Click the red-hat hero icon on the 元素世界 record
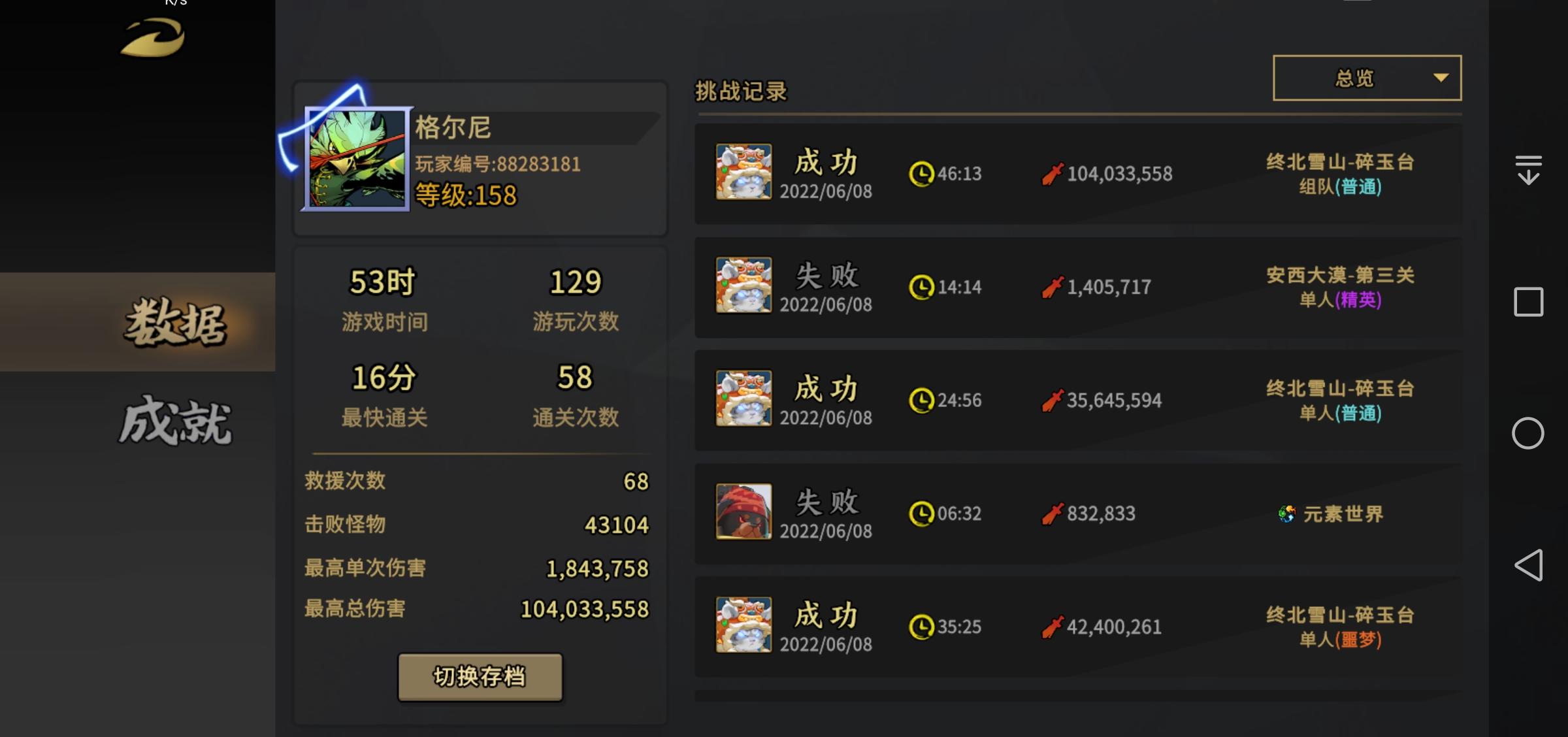This screenshot has height=737, width=1568. click(x=743, y=512)
